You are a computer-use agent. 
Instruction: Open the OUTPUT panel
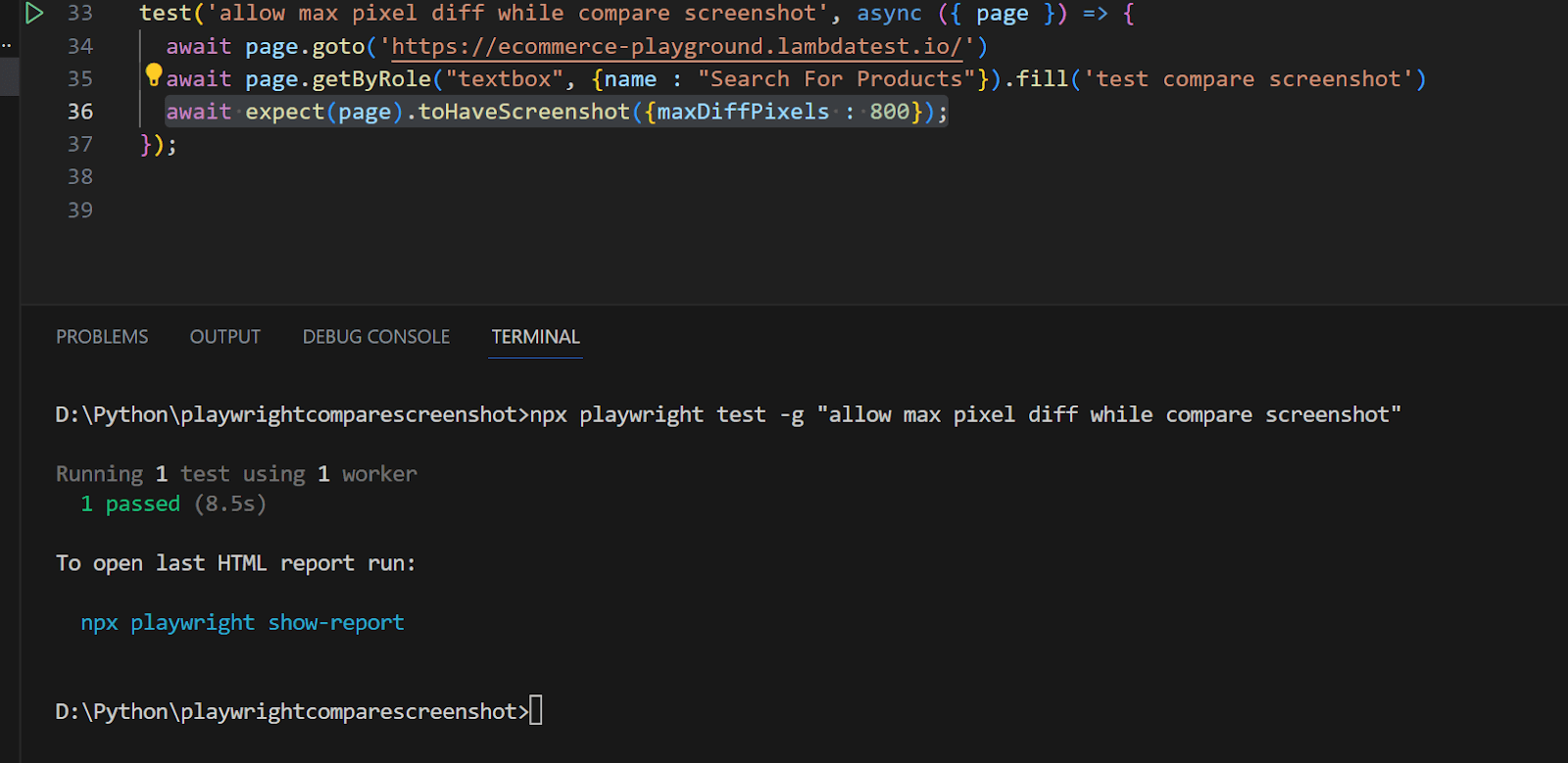point(224,336)
